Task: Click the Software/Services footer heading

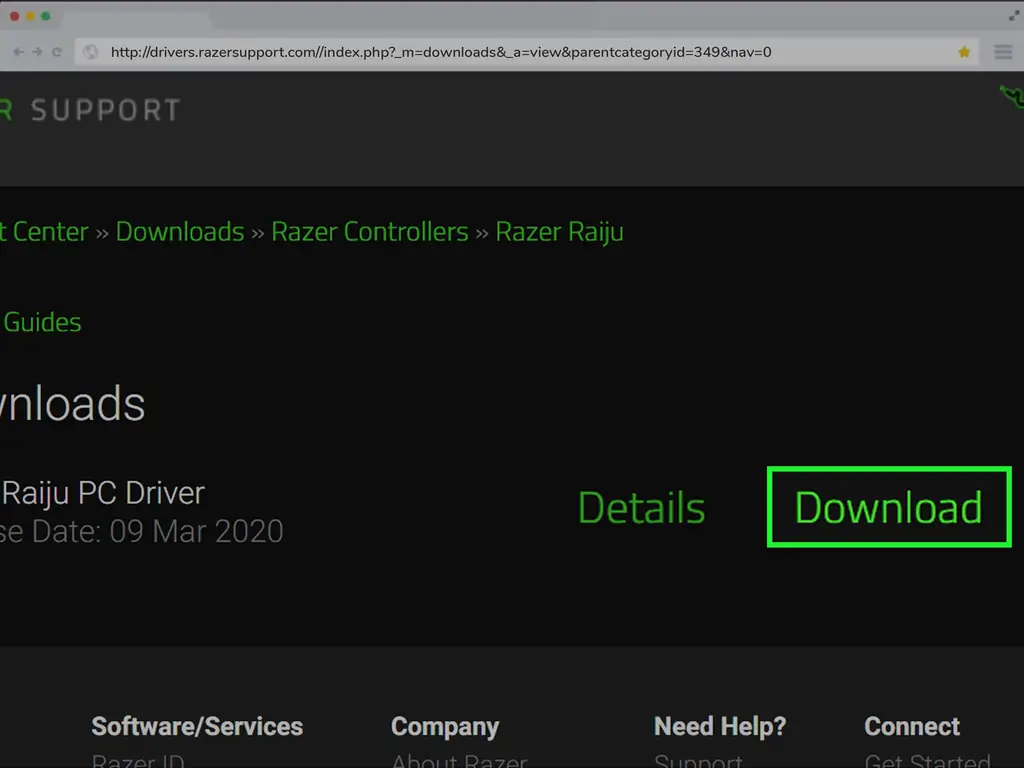Action: pyautogui.click(x=197, y=726)
